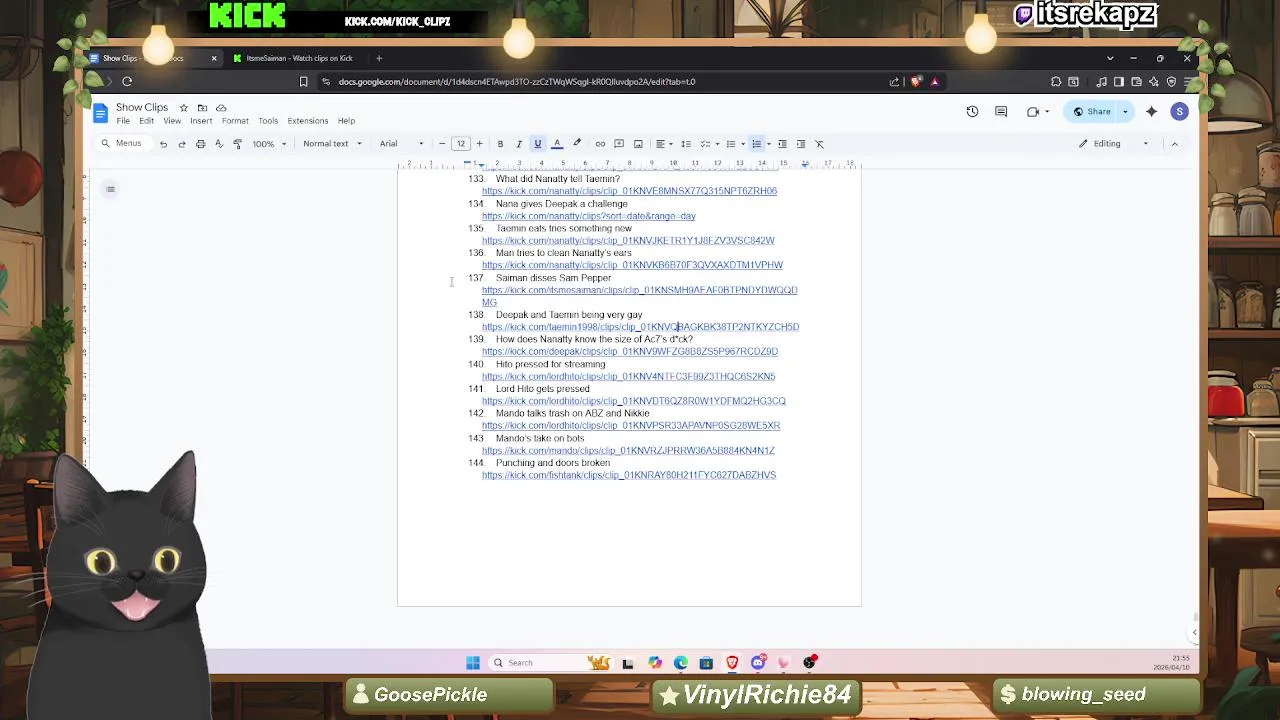Click the Add comment icon in toolbar
Viewport: 1280px width, 720px height.
tap(619, 144)
